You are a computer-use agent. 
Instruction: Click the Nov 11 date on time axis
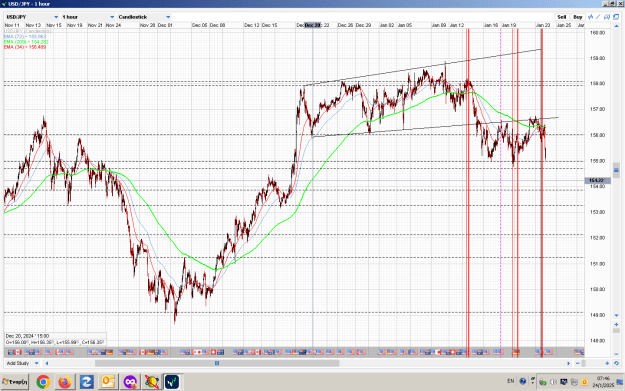coord(12,25)
